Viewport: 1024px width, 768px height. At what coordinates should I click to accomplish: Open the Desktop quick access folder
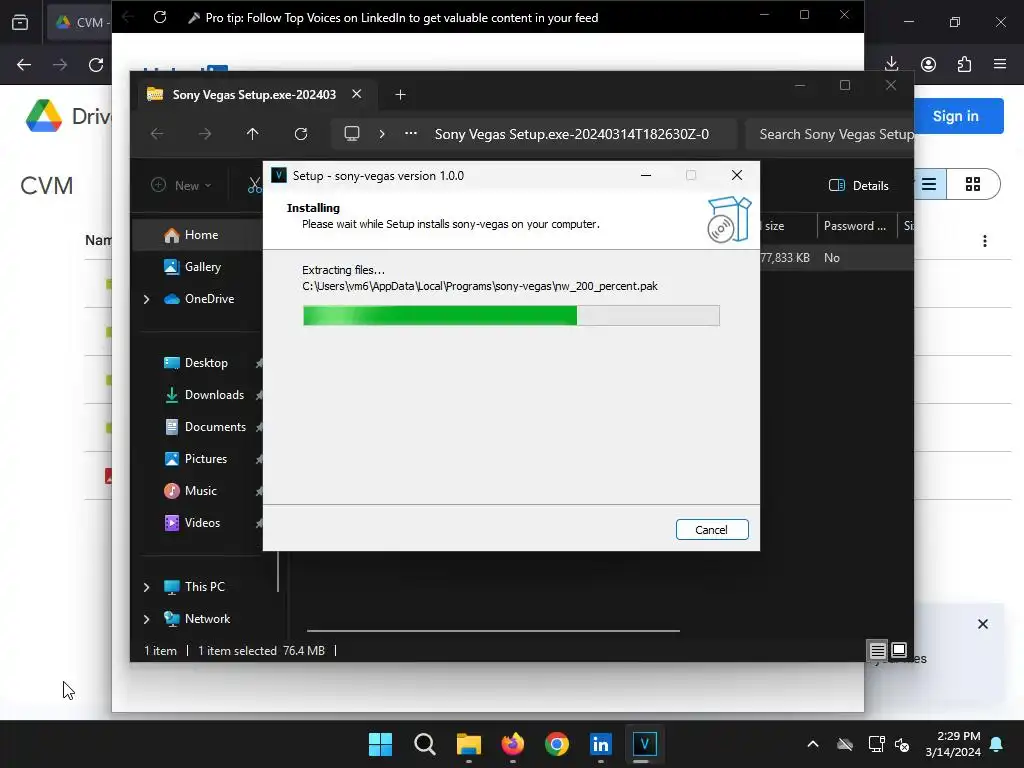[196, 363]
